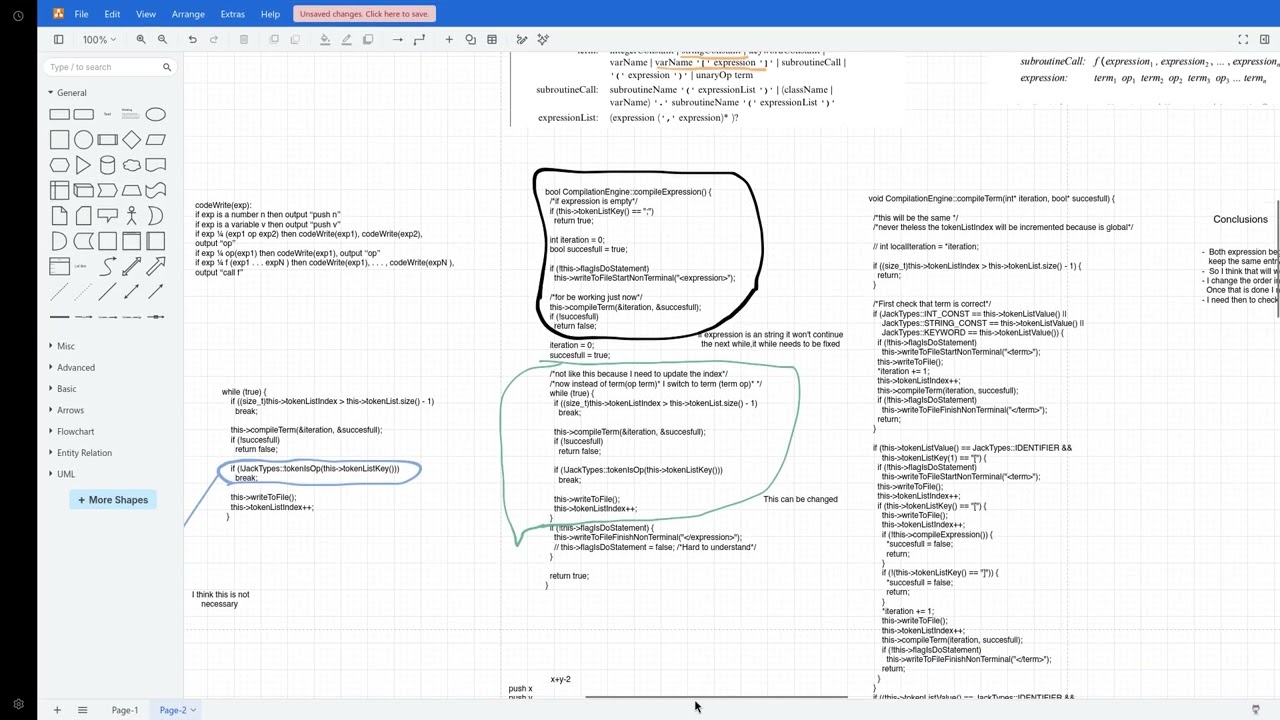Open the Help menu
Screen dimensions: 1280x720
coord(270,14)
